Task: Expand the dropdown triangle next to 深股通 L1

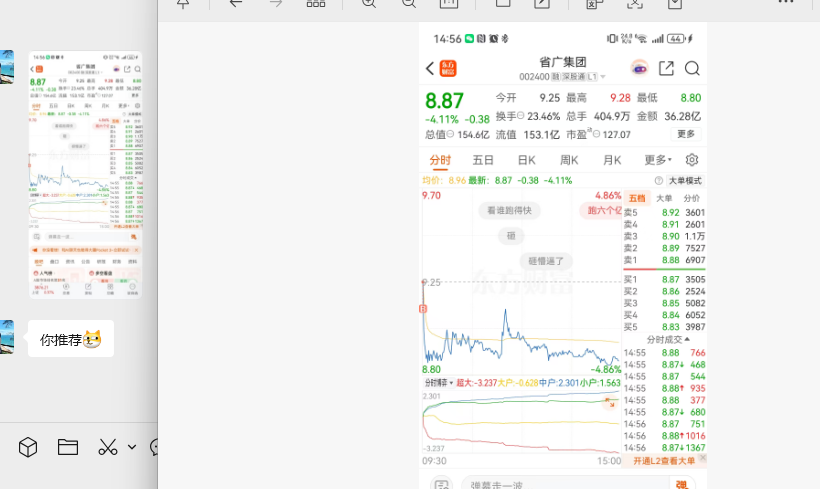Action: point(603,77)
